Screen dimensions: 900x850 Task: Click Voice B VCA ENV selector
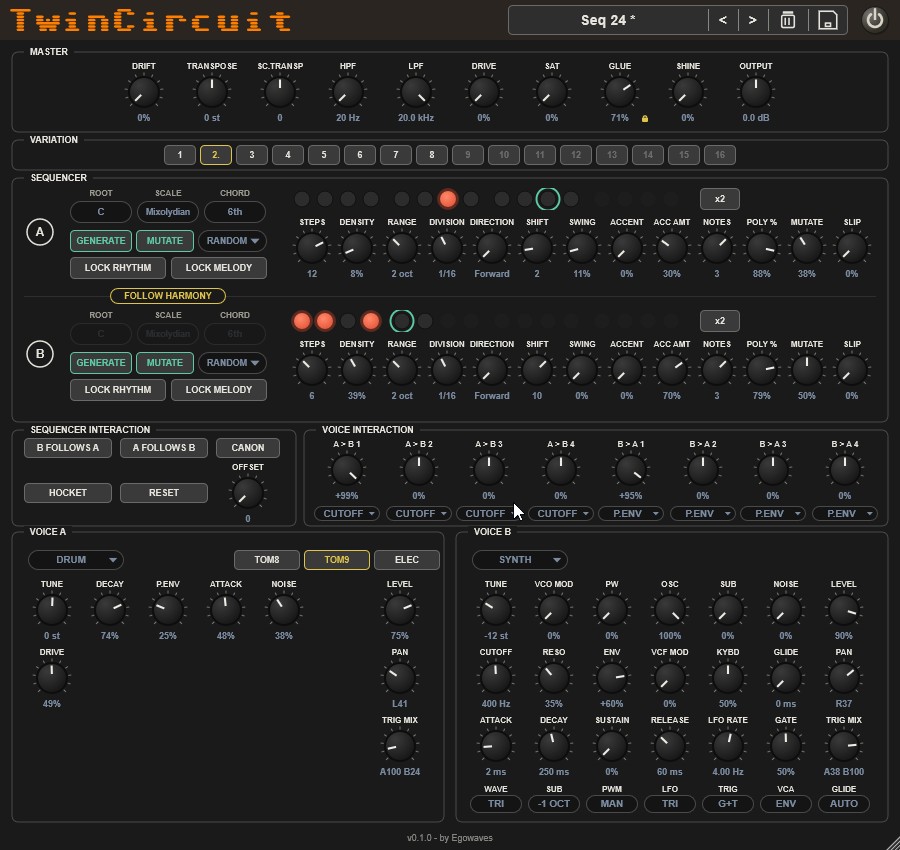click(x=786, y=804)
